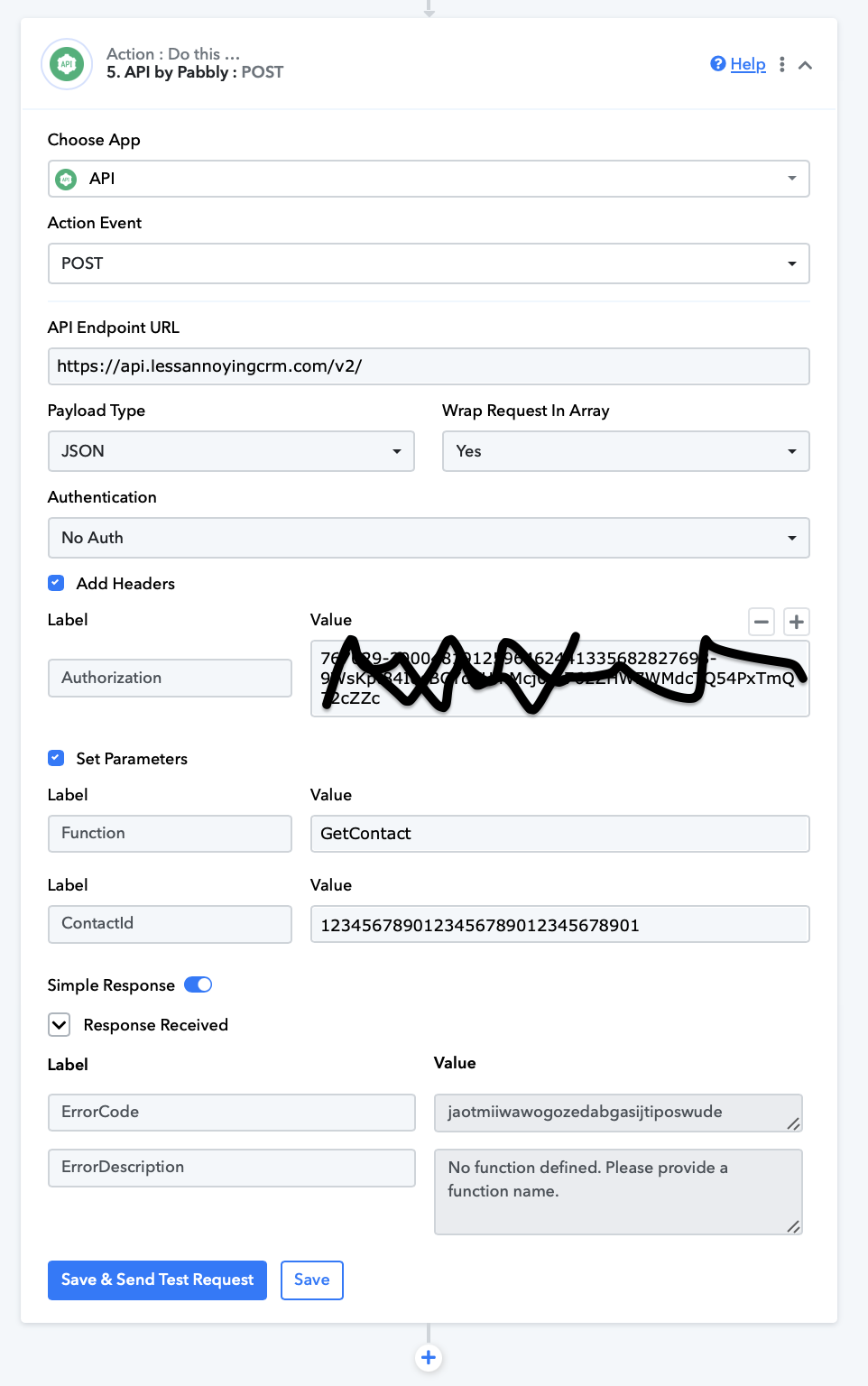This screenshot has width=868, height=1386.
Task: Open the Payload Type JSON dropdown
Action: coord(231,451)
